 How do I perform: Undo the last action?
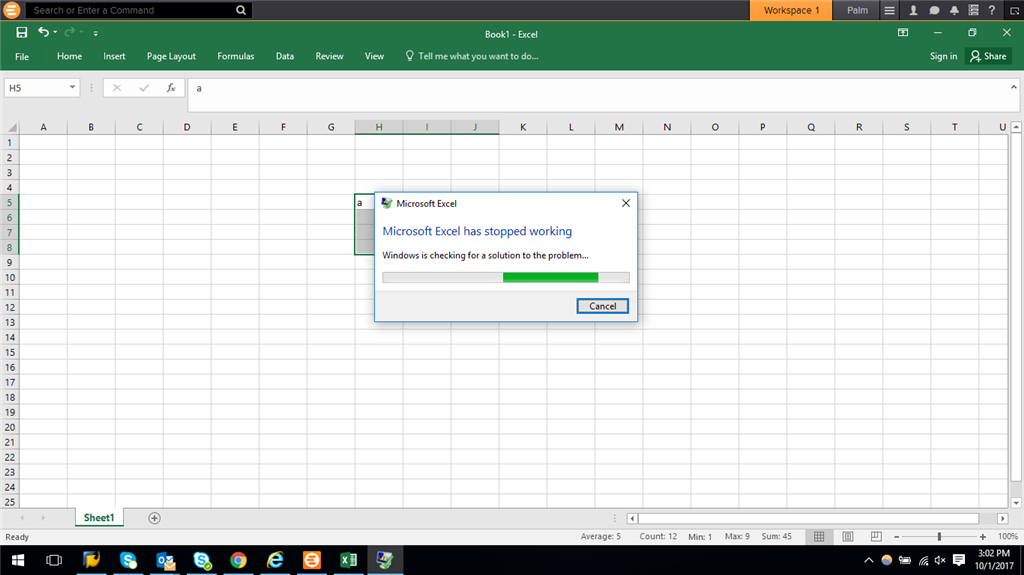[43, 31]
